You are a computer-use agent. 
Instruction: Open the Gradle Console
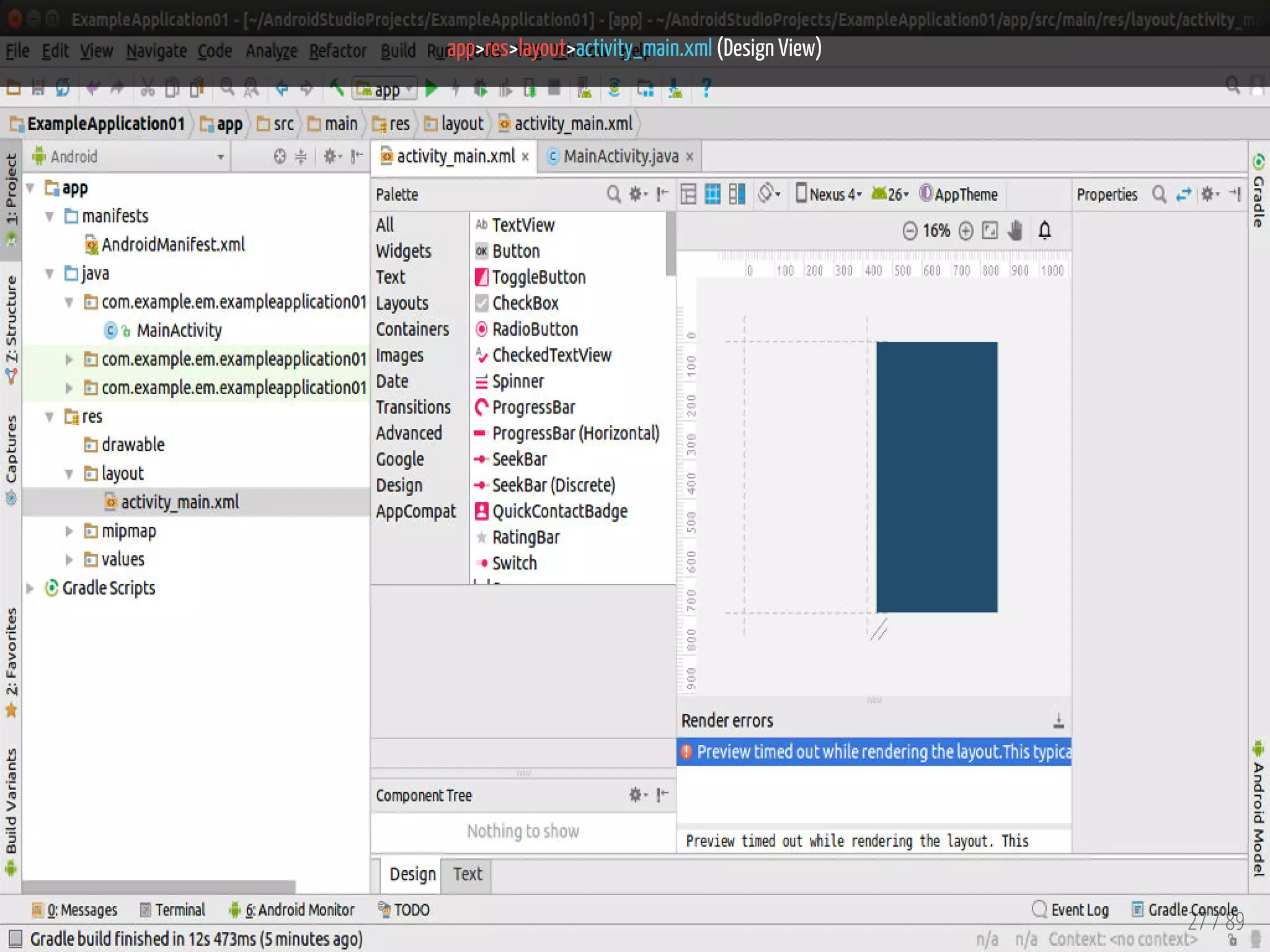tap(1184, 910)
